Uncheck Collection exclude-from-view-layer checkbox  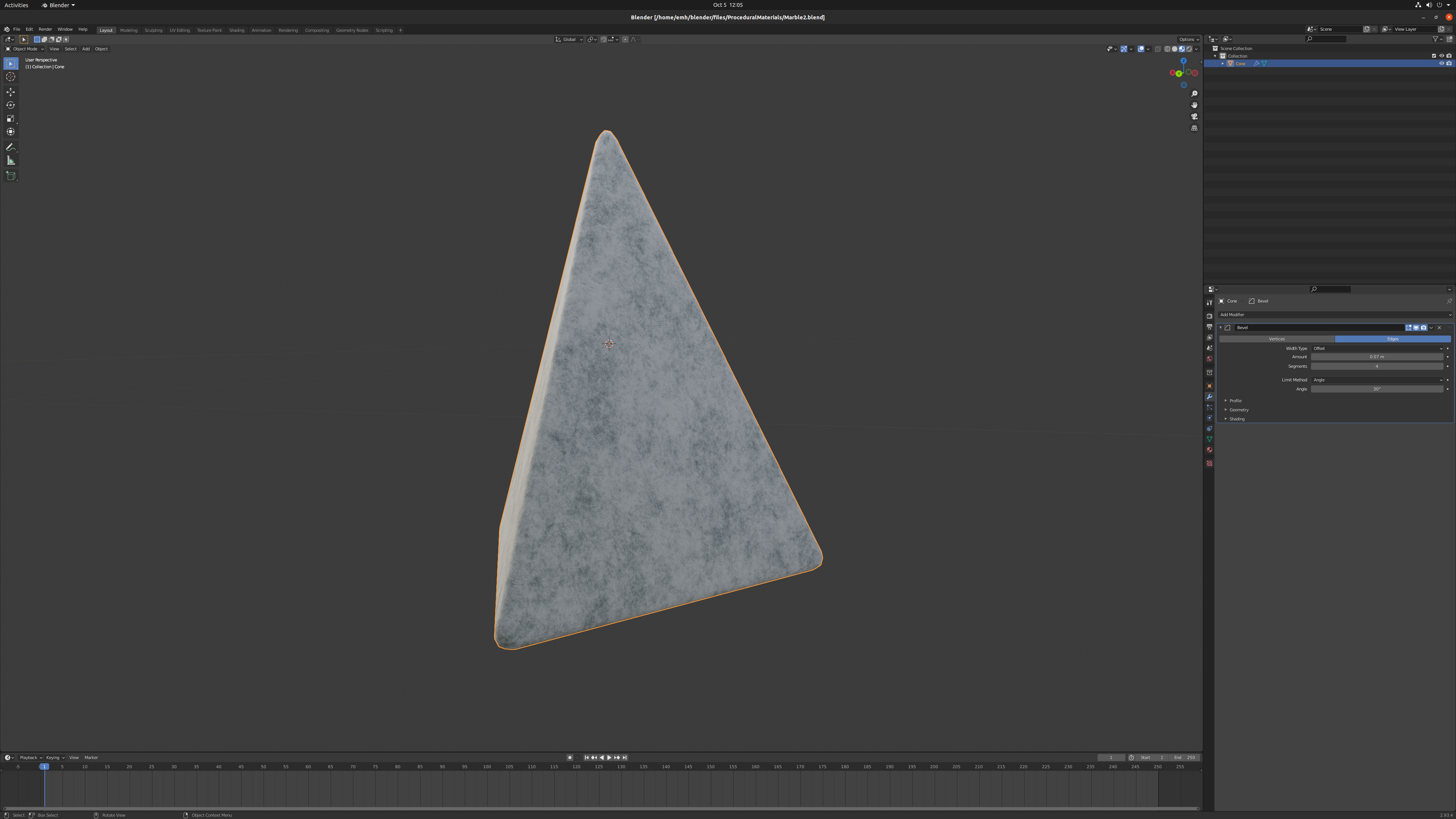click(x=1434, y=56)
